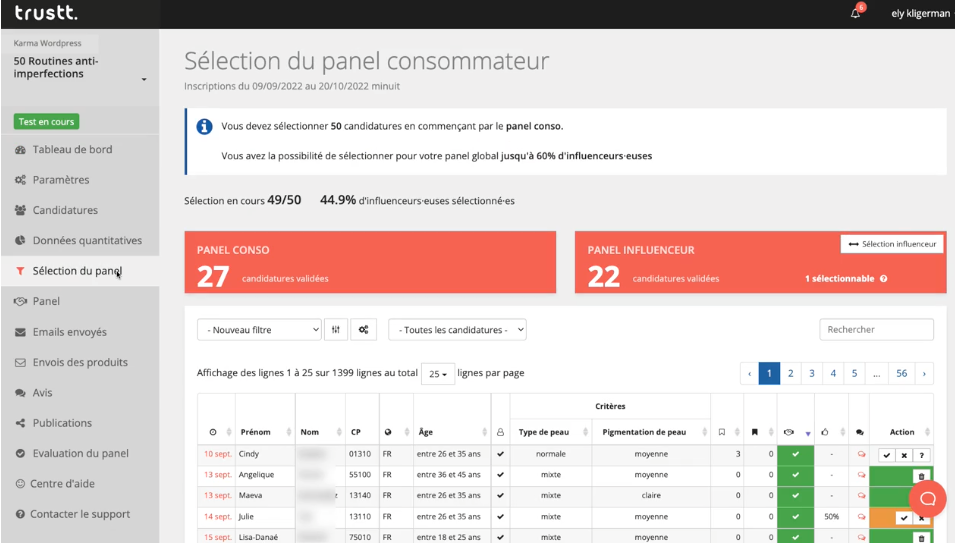Click the filter sliders icon button
955x552 pixels.
pos(336,329)
